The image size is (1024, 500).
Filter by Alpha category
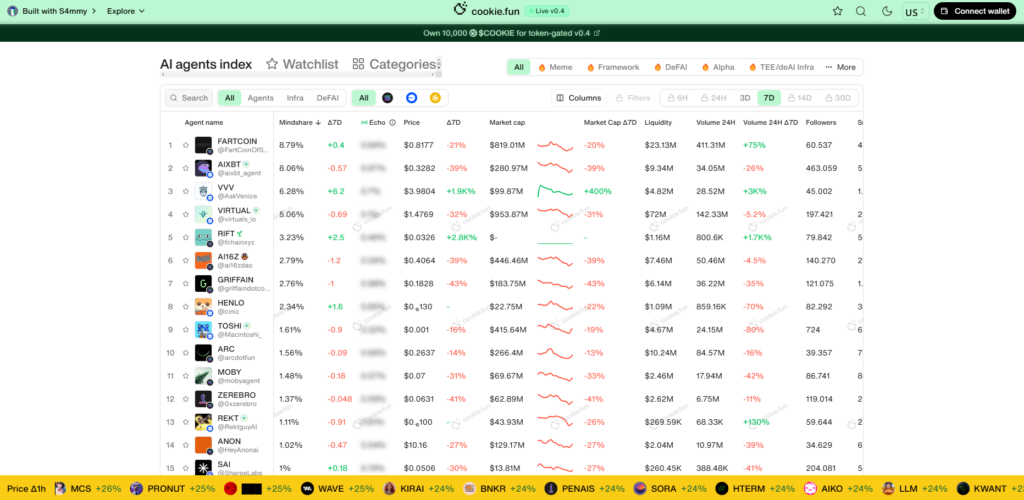(x=718, y=67)
